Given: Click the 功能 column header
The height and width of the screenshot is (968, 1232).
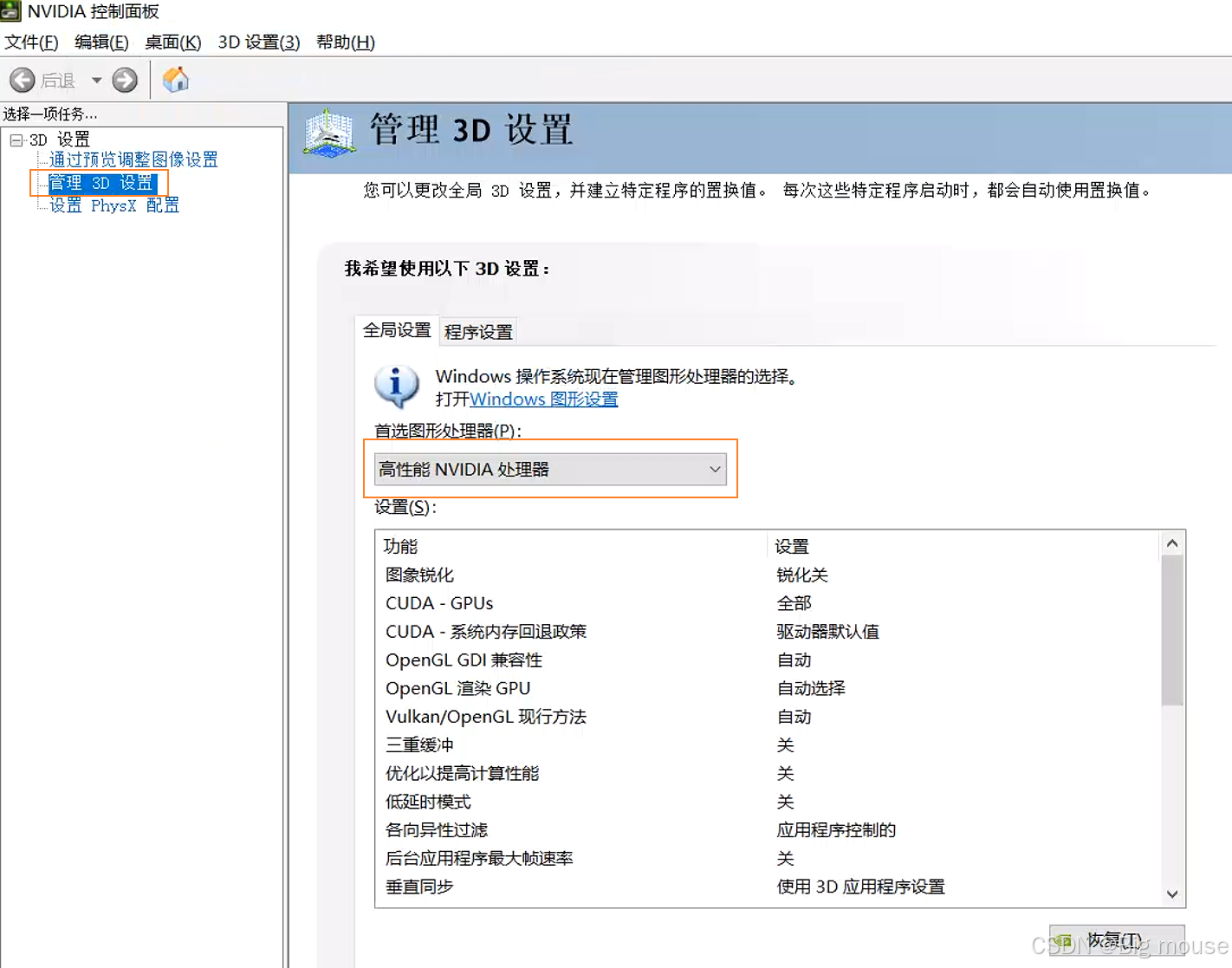Looking at the screenshot, I should coord(400,546).
